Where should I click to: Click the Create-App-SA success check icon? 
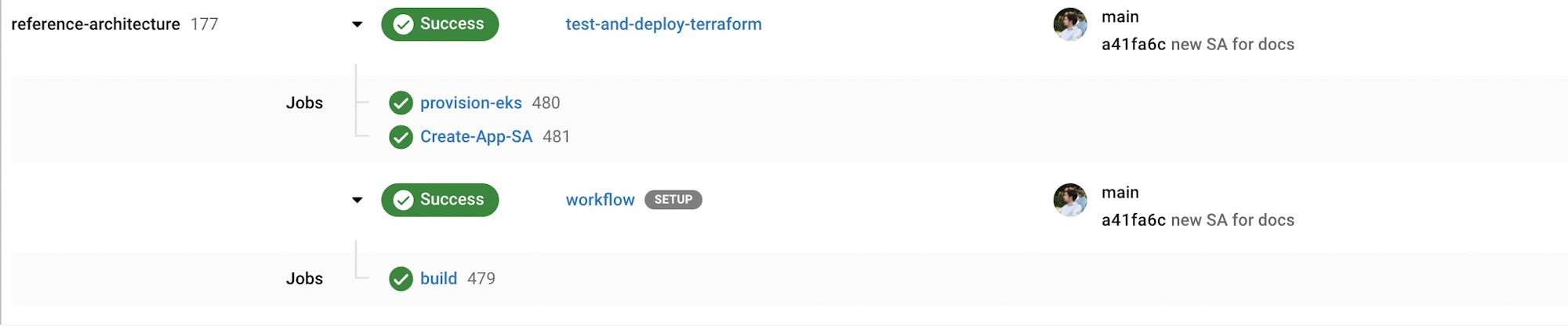tap(401, 137)
